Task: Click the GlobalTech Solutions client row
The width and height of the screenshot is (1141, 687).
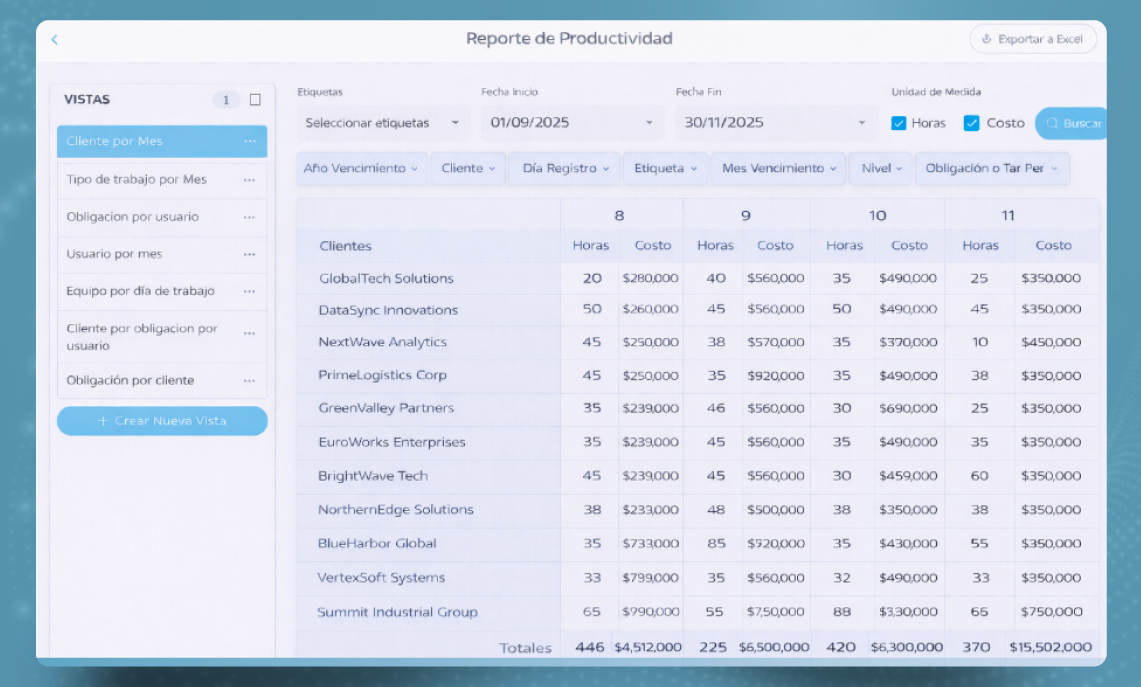Action: tap(697, 278)
